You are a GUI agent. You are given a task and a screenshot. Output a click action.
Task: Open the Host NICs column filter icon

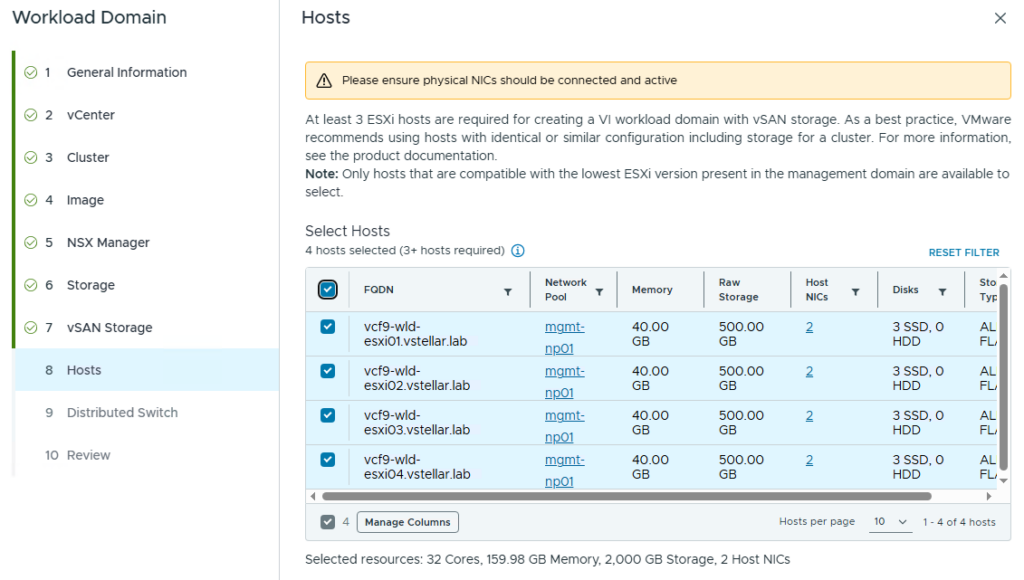tap(855, 292)
